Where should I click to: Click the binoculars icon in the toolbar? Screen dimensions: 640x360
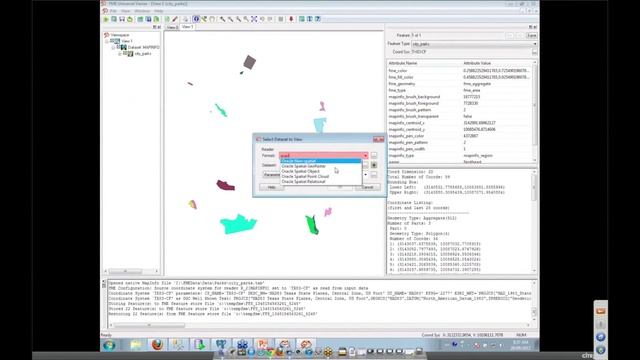tap(122, 19)
